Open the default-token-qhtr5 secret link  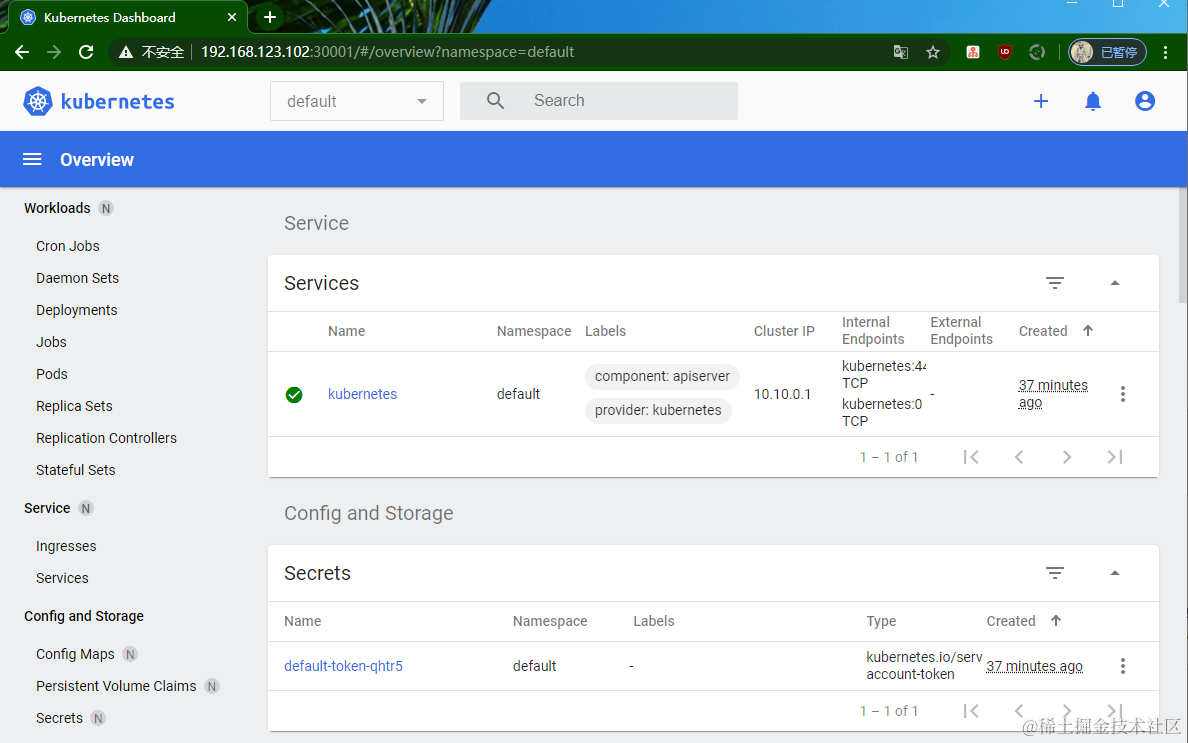pyautogui.click(x=343, y=666)
